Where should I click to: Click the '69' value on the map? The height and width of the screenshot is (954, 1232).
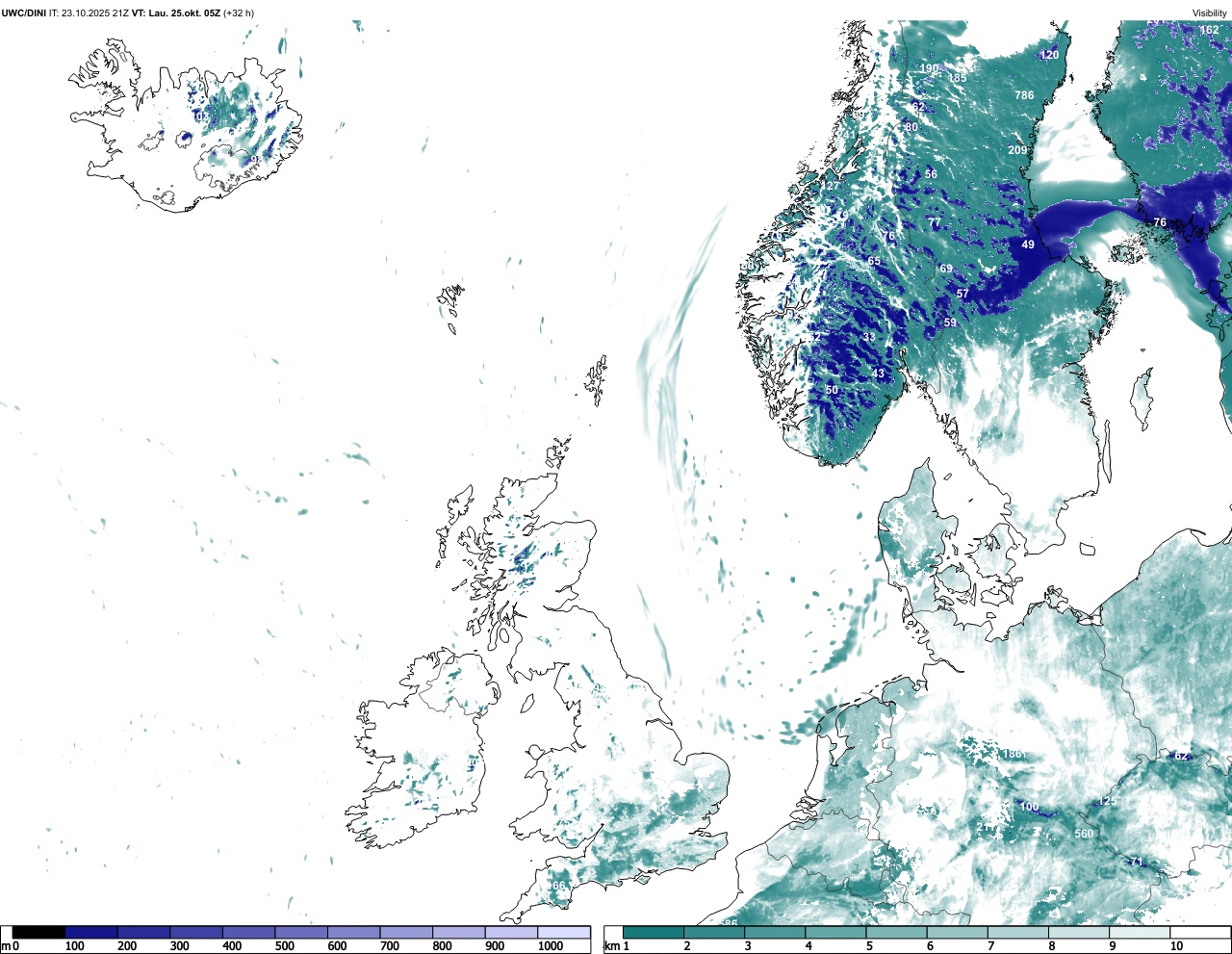(946, 269)
